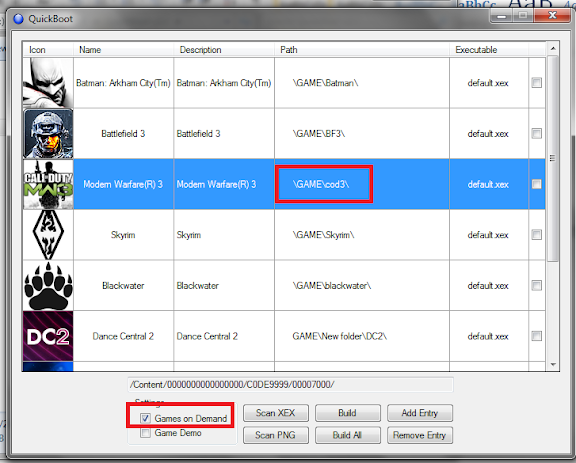Click the Dance Central 2 DC2 icon
The image size is (576, 463).
[x=48, y=336]
